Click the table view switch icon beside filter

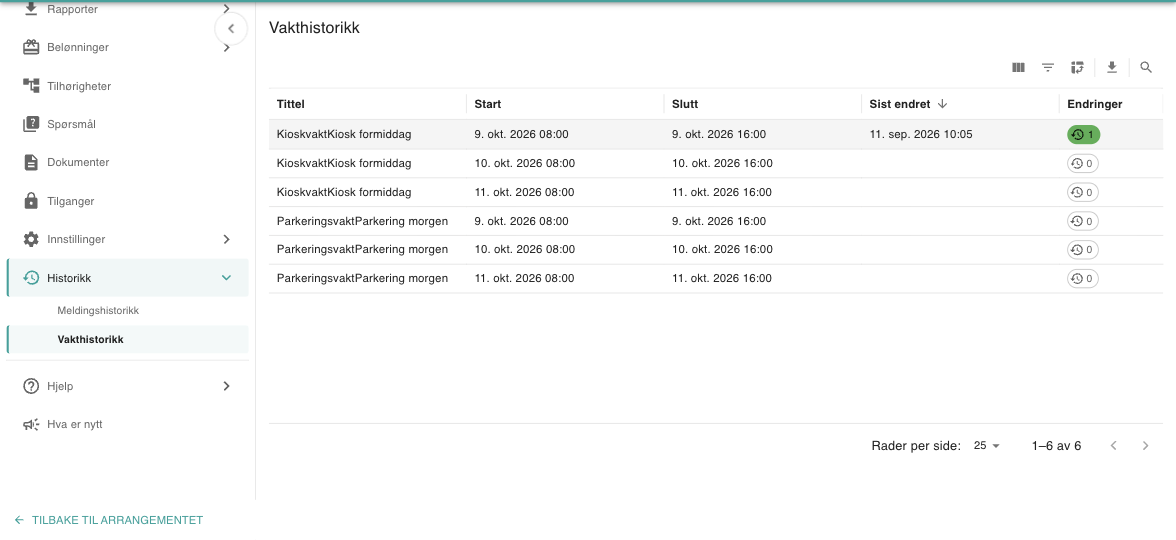point(1078,68)
